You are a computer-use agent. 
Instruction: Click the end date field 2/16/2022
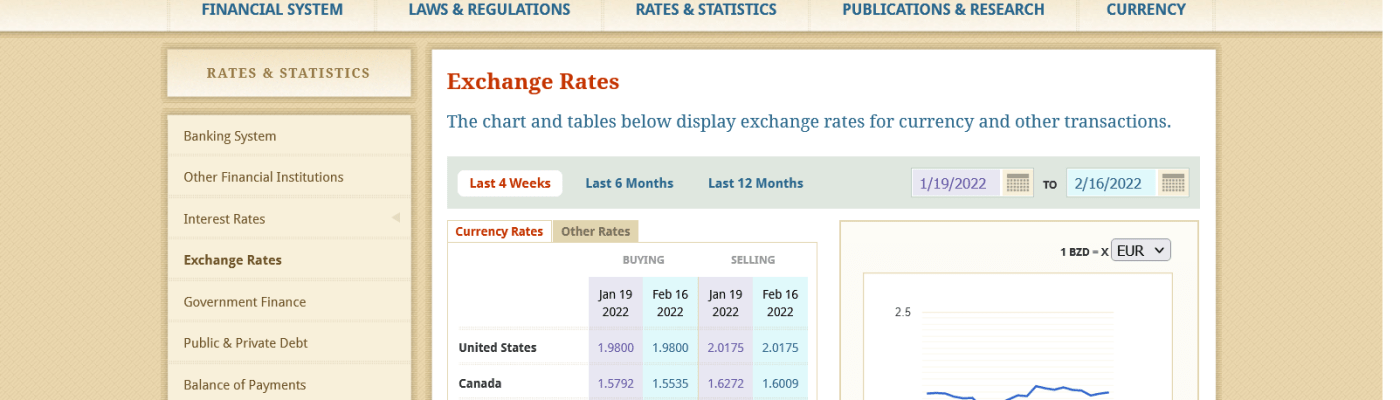point(1110,183)
